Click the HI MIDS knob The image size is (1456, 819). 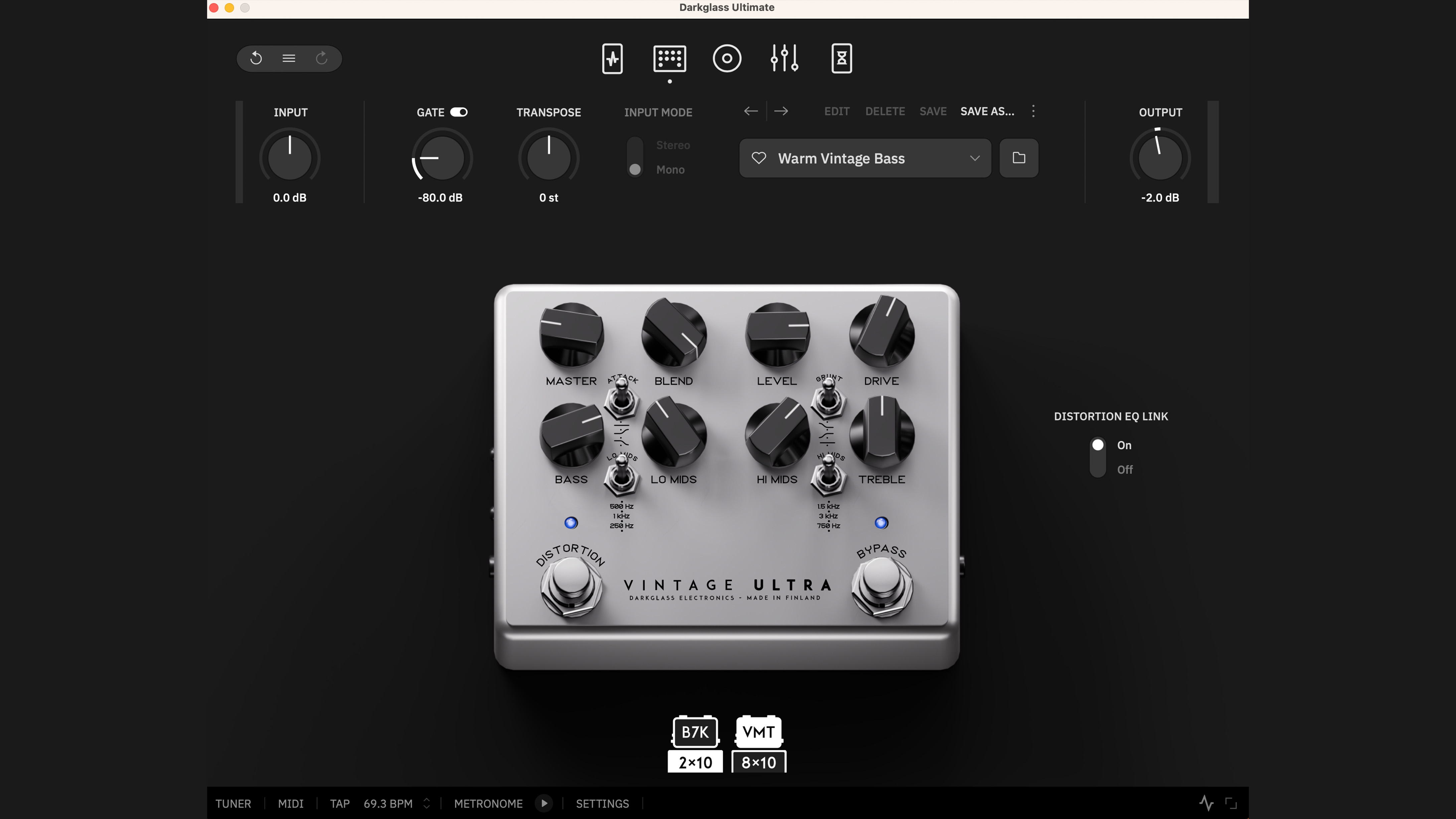pos(778,433)
